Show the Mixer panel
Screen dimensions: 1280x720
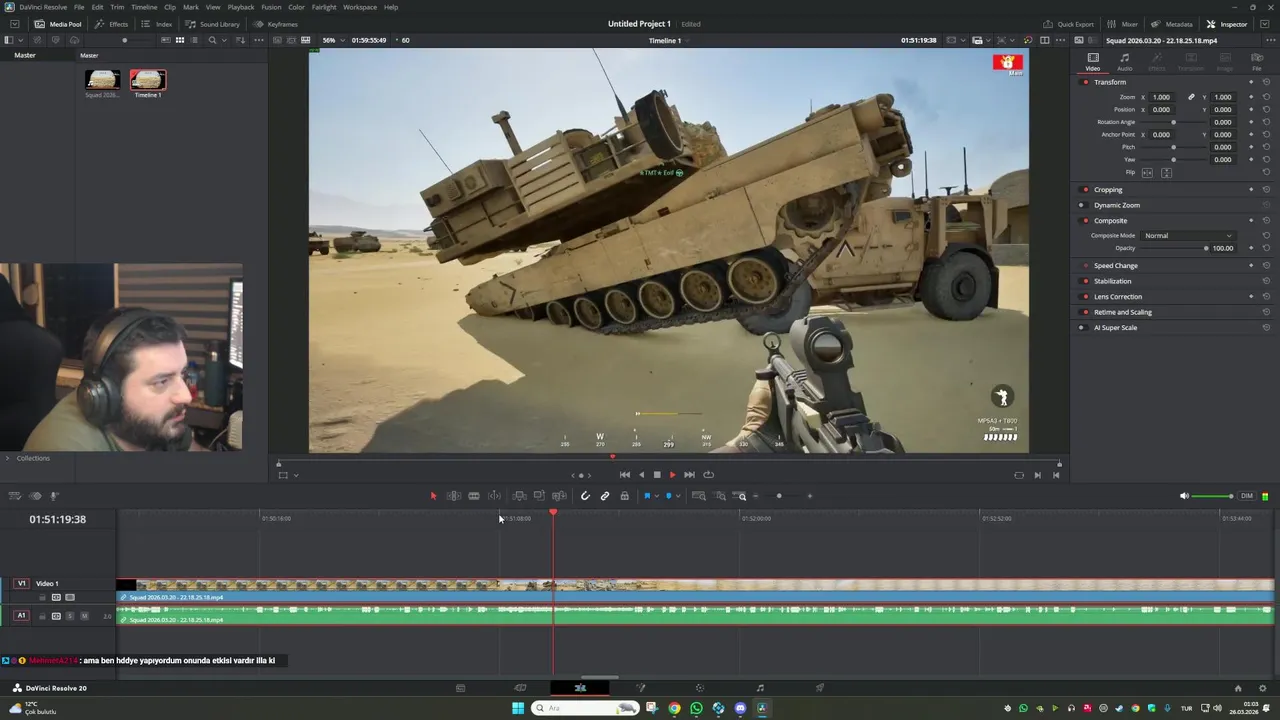tap(1123, 24)
